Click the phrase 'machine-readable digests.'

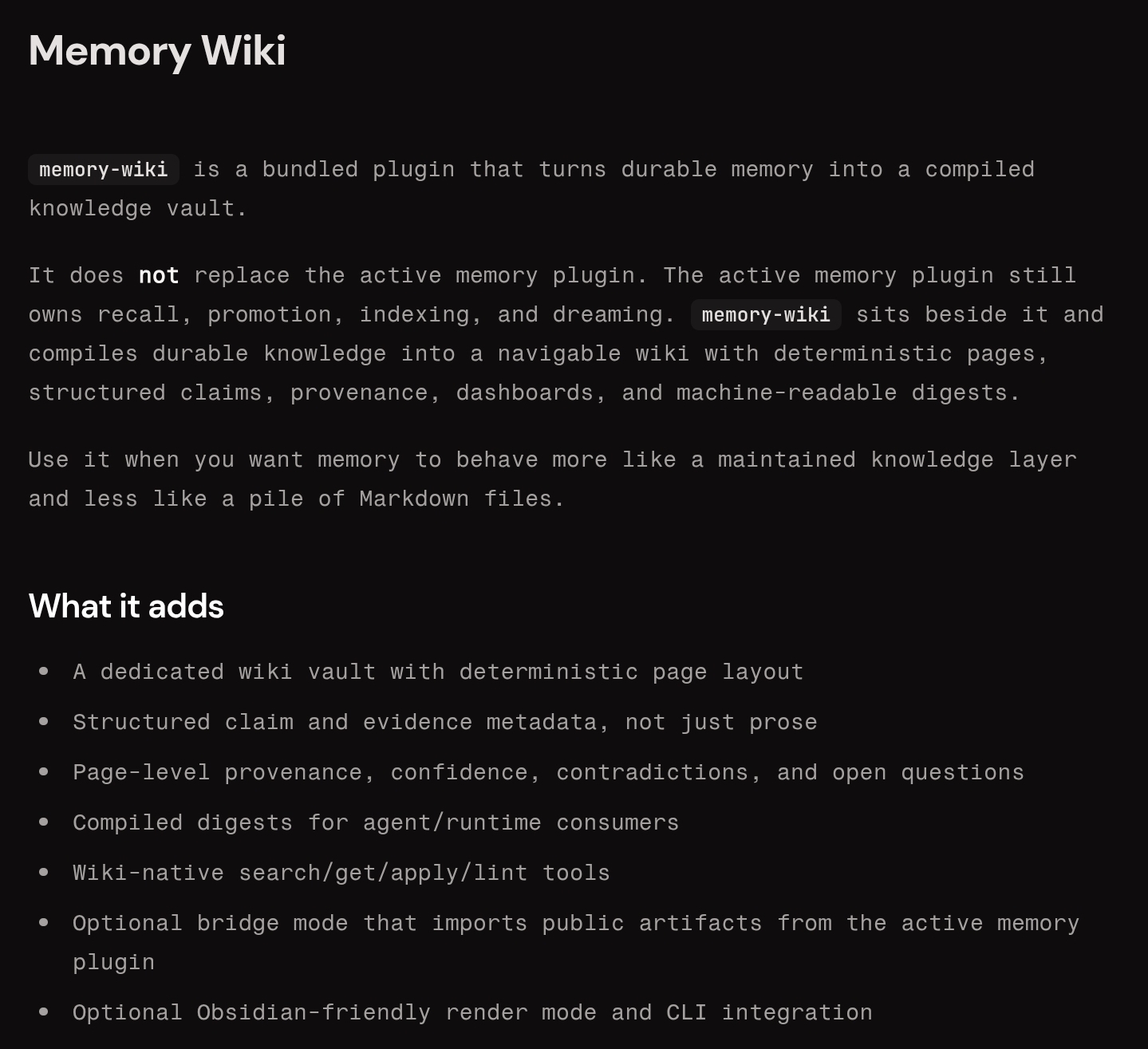tap(848, 393)
